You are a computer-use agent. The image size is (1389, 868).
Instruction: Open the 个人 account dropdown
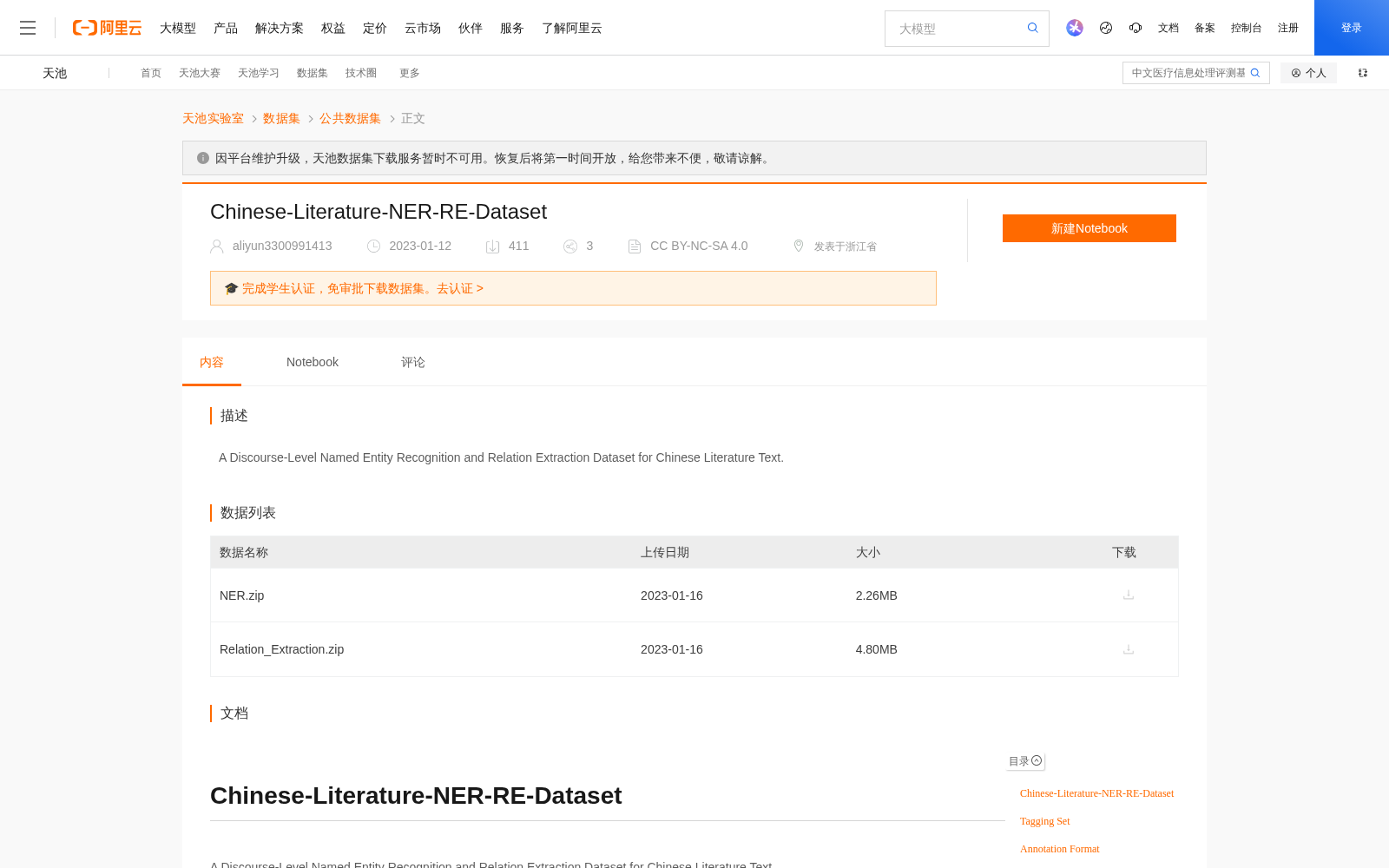pos(1308,73)
